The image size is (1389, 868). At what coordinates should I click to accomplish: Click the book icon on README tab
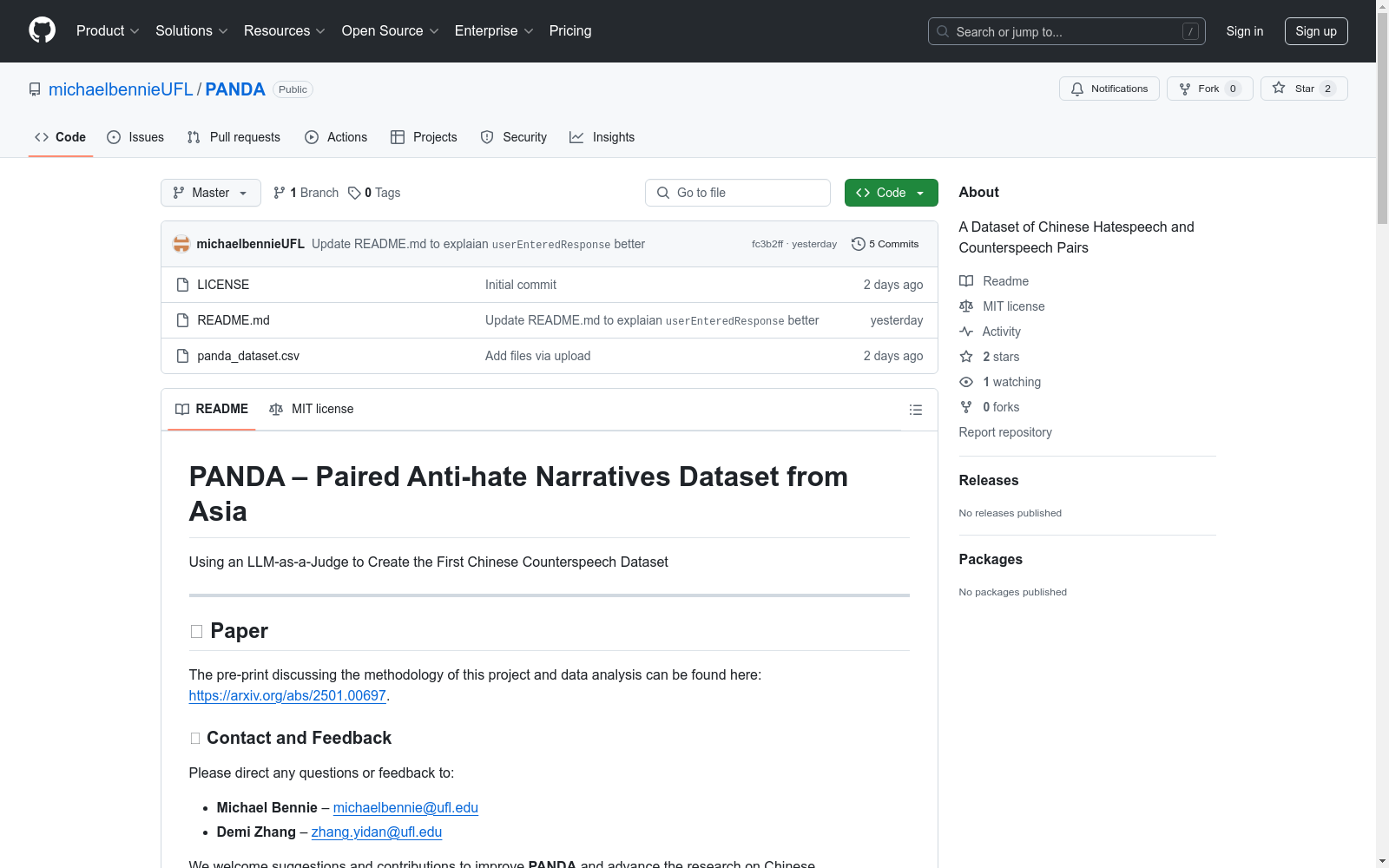coord(182,409)
